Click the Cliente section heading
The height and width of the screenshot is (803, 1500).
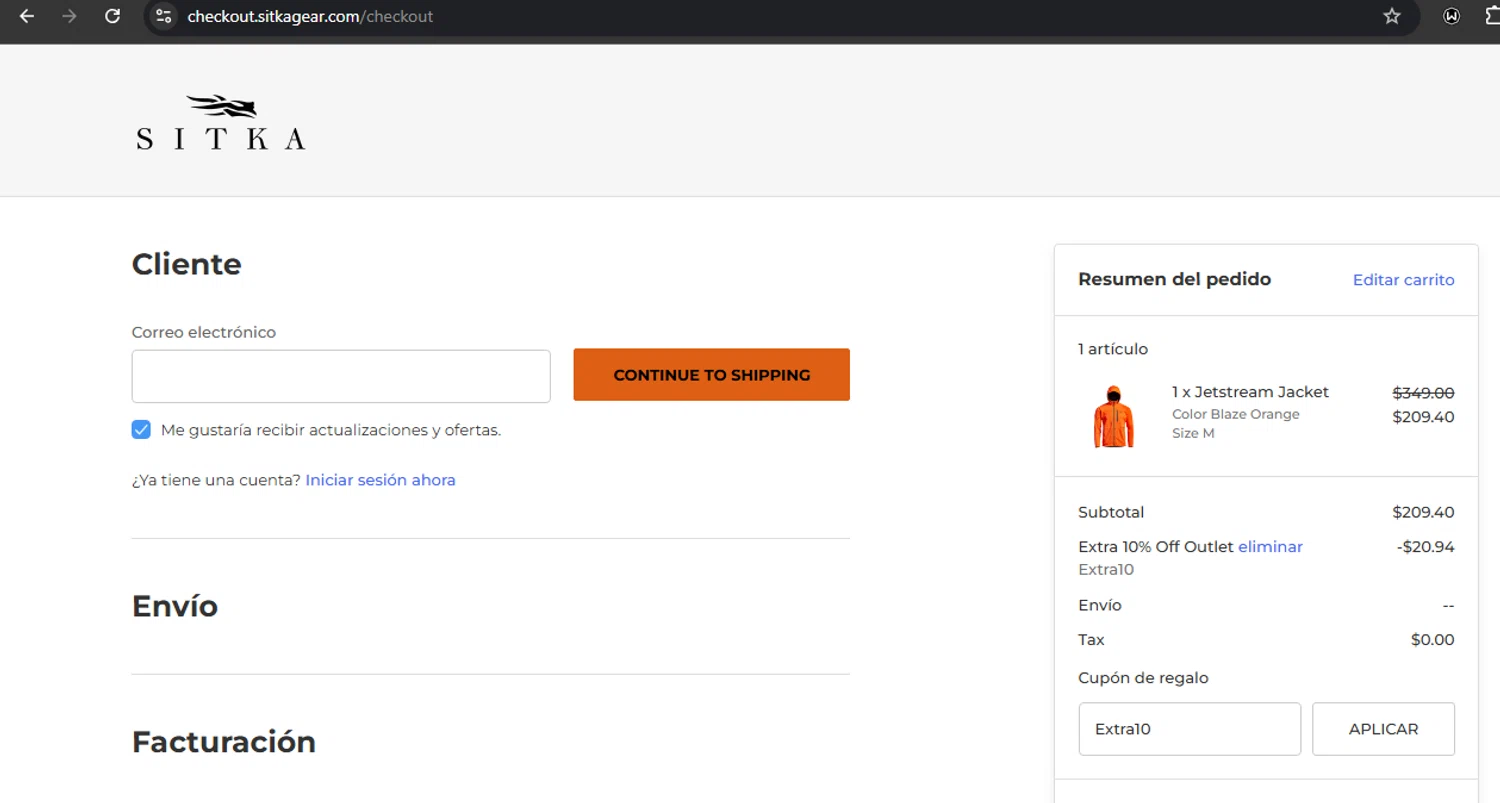pyautogui.click(x=187, y=264)
